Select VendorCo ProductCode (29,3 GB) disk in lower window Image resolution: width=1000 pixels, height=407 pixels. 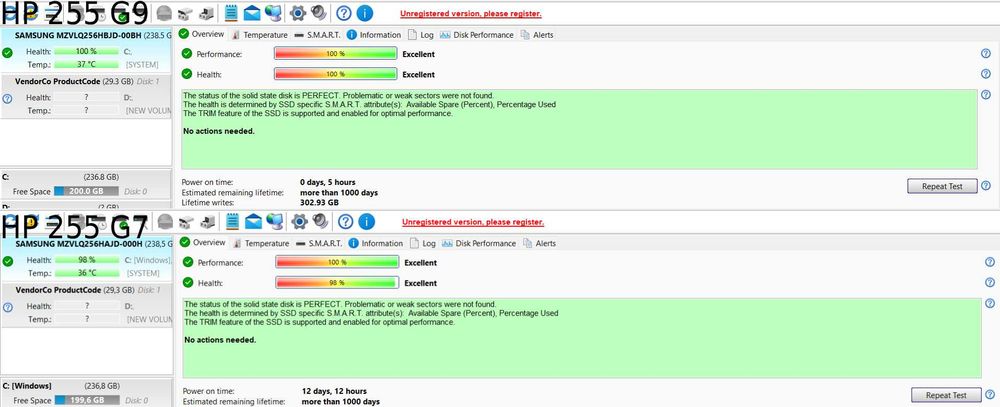coord(86,305)
